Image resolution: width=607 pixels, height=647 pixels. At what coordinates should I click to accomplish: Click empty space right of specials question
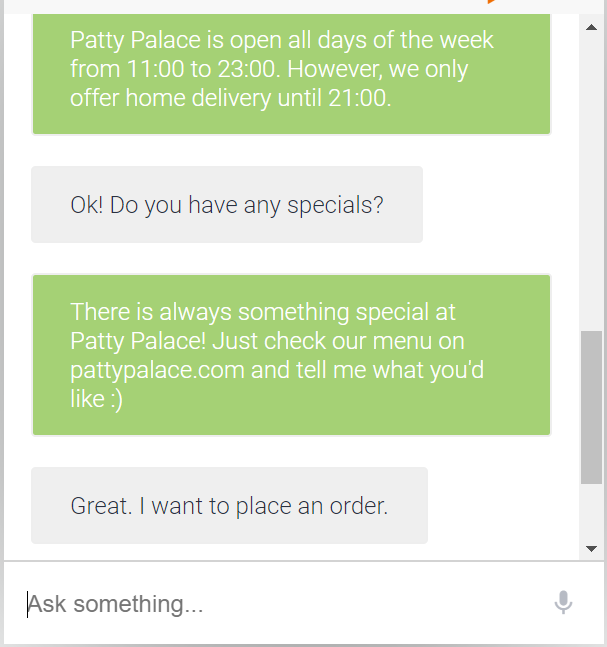point(499,205)
